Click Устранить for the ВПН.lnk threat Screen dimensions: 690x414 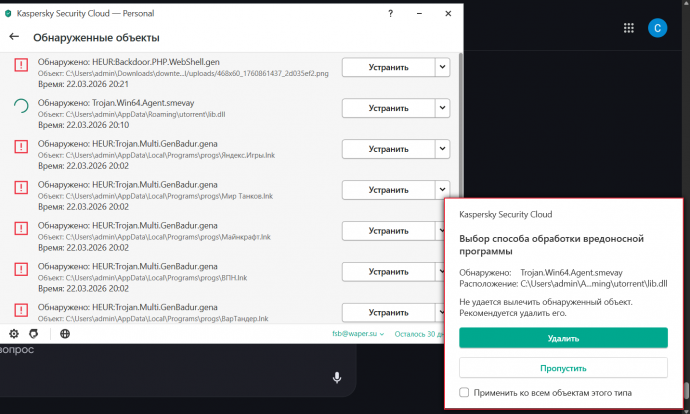[388, 271]
